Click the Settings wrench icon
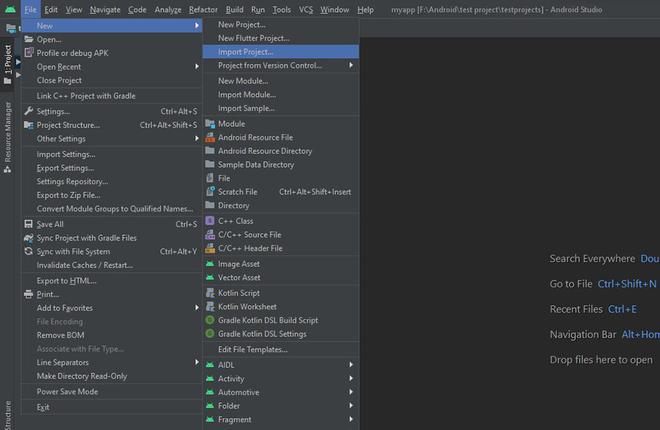660x430 pixels. (27, 111)
